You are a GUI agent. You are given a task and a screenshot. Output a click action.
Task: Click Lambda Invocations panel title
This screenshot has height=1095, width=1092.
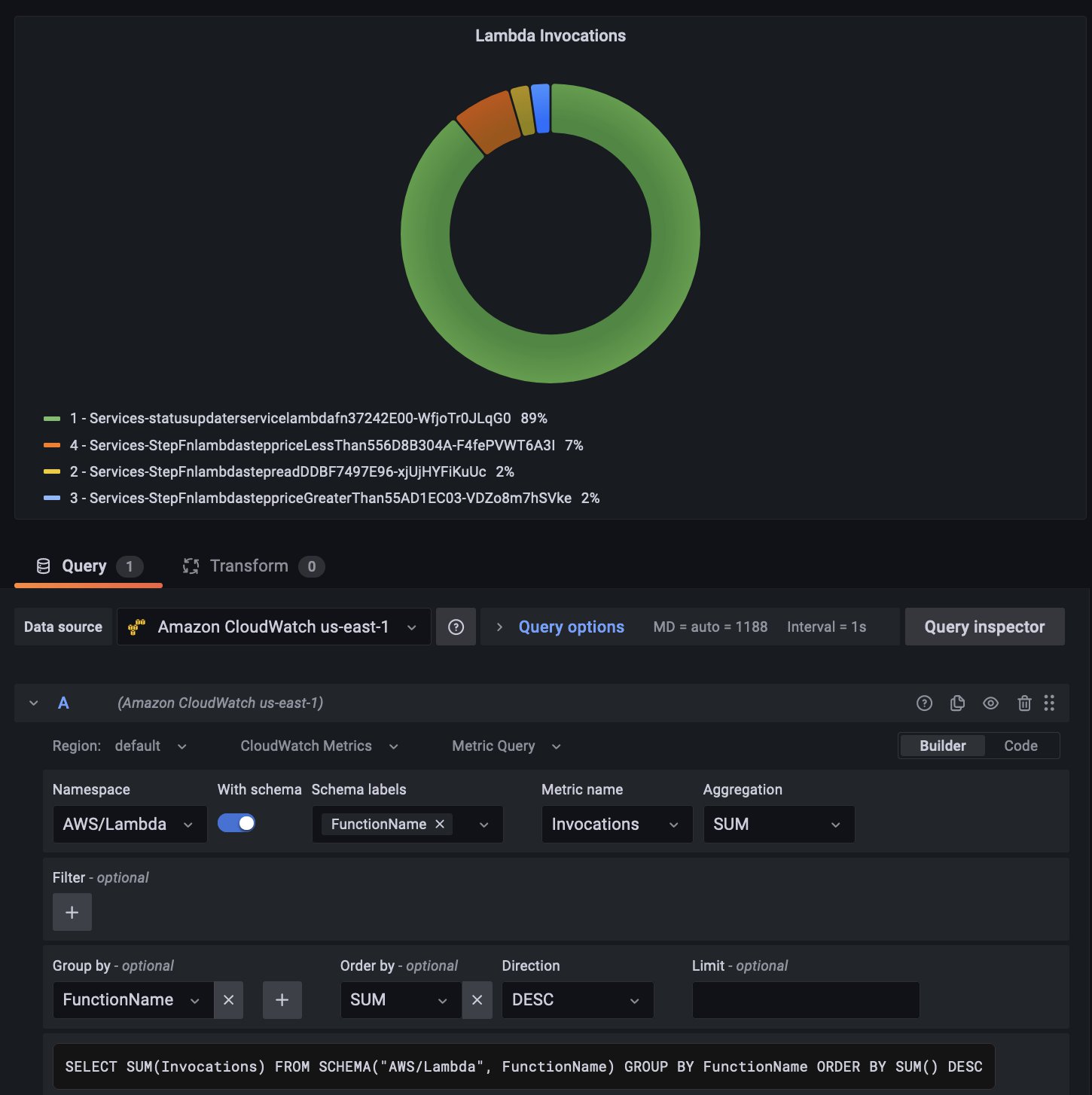coord(551,35)
